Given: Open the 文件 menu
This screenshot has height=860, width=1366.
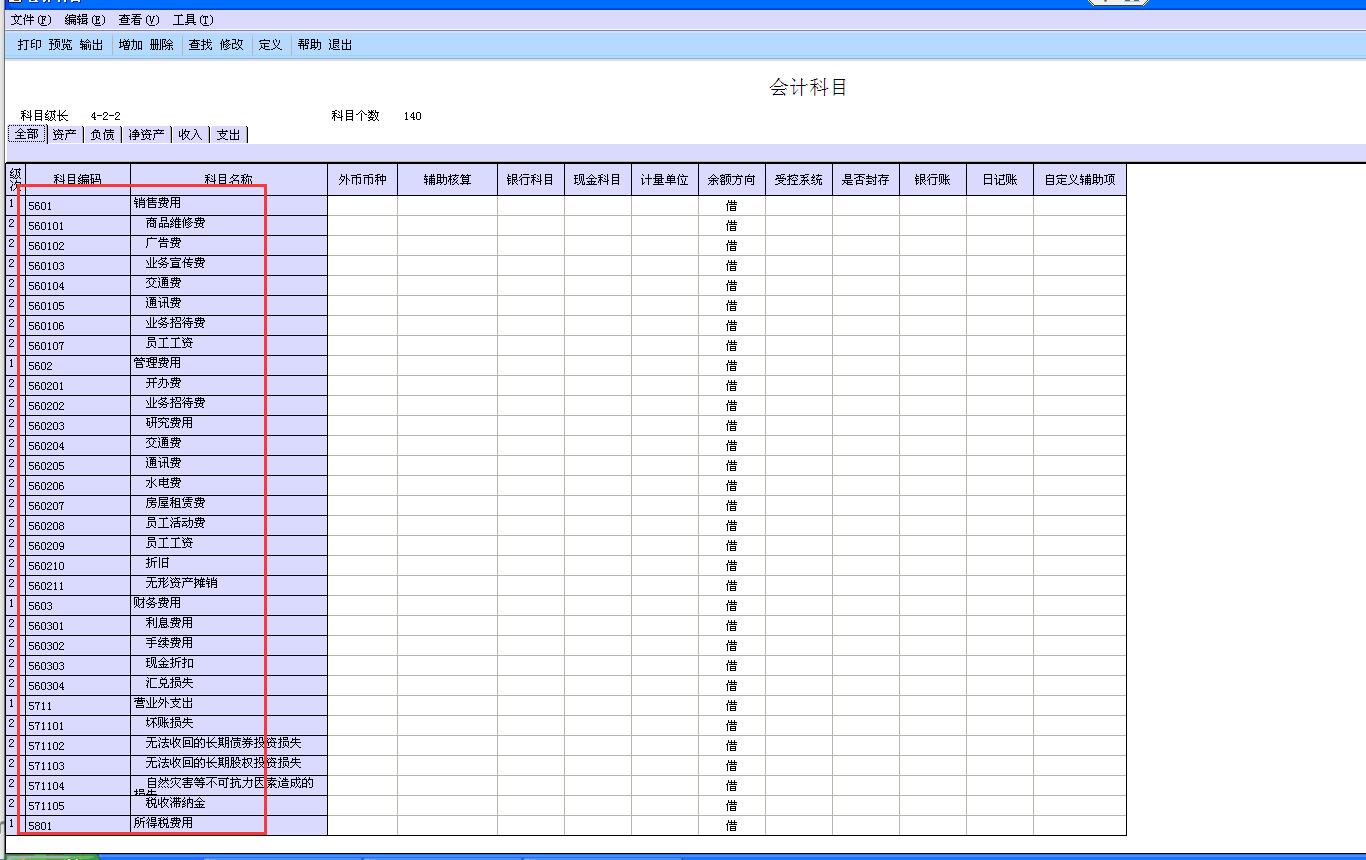Looking at the screenshot, I should click(x=30, y=20).
